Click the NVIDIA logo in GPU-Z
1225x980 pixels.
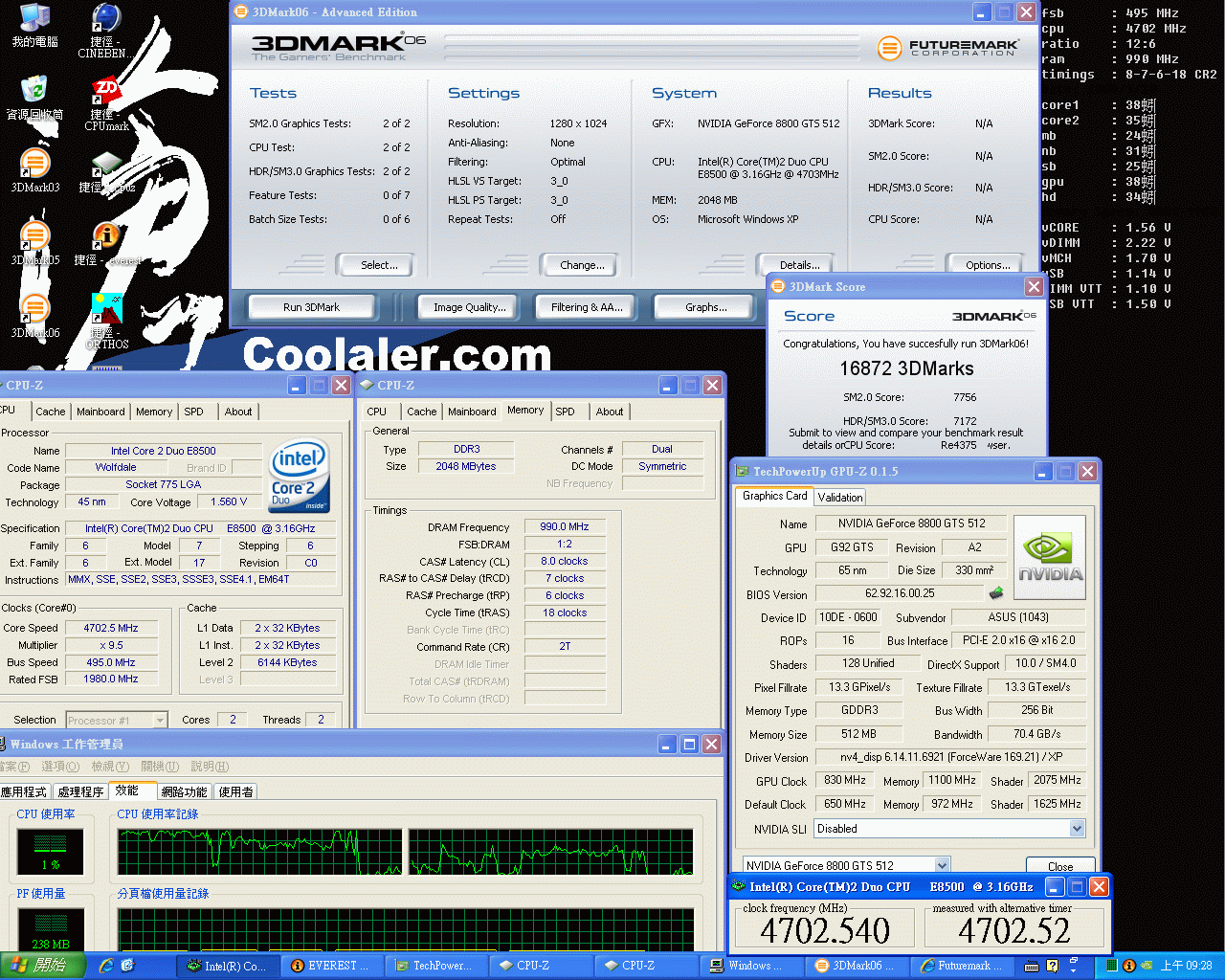tap(1050, 558)
